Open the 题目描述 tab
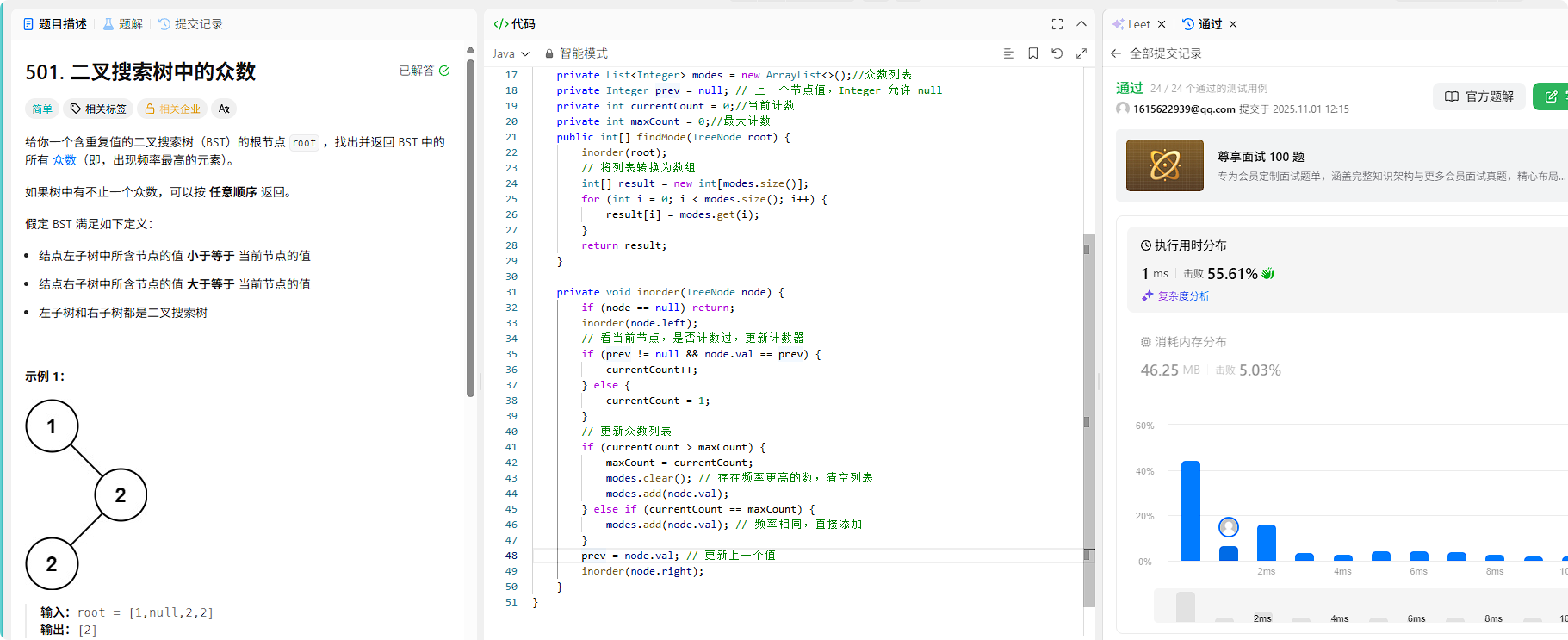The image size is (1568, 640). click(55, 24)
